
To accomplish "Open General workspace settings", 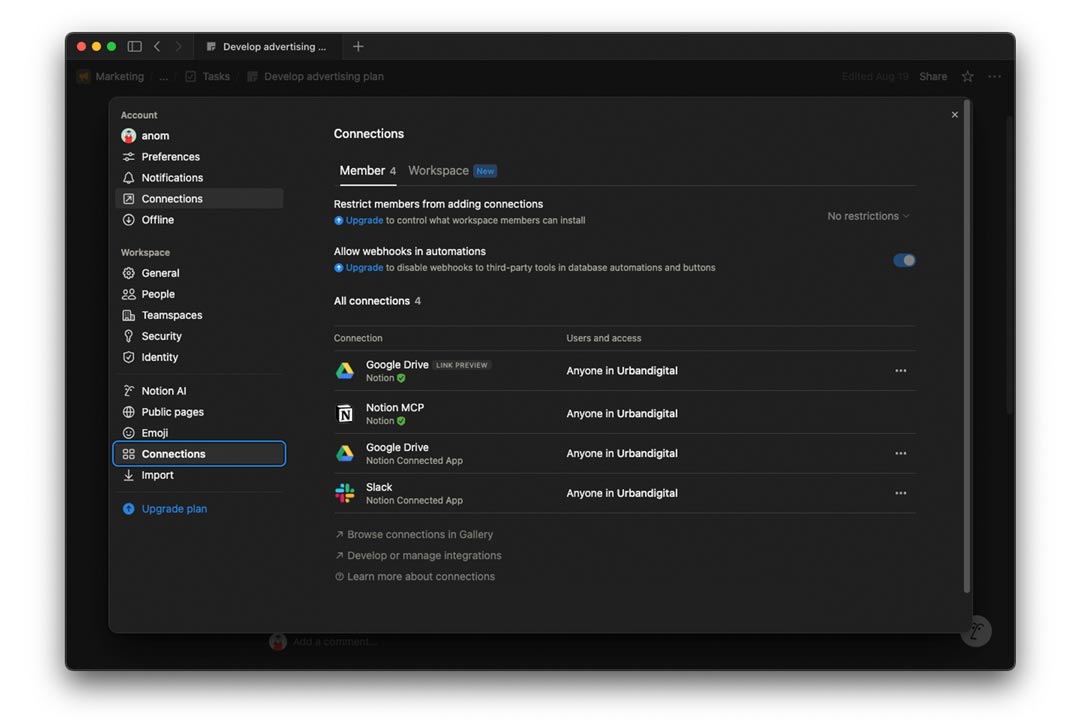I will [199, 273].
